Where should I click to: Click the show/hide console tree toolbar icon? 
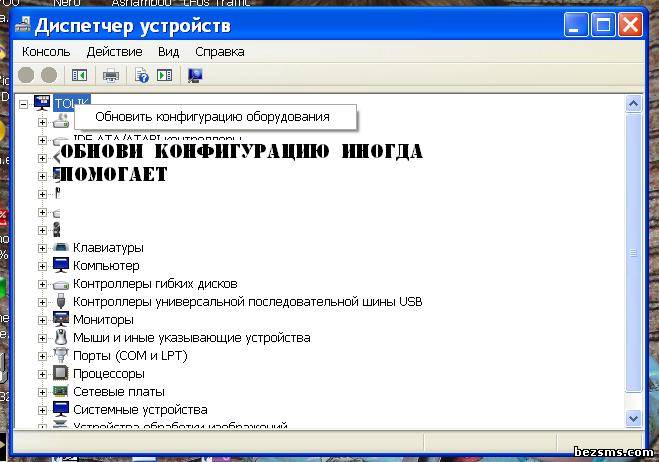[x=80, y=75]
